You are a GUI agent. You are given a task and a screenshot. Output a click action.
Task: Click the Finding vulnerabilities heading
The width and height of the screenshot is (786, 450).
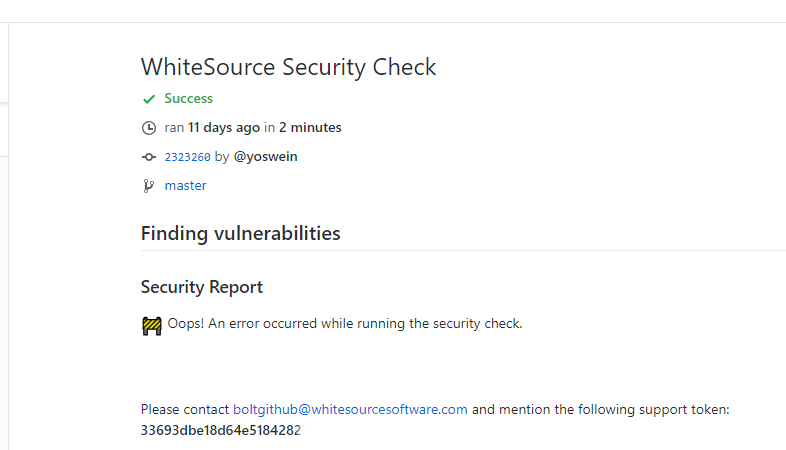click(240, 234)
